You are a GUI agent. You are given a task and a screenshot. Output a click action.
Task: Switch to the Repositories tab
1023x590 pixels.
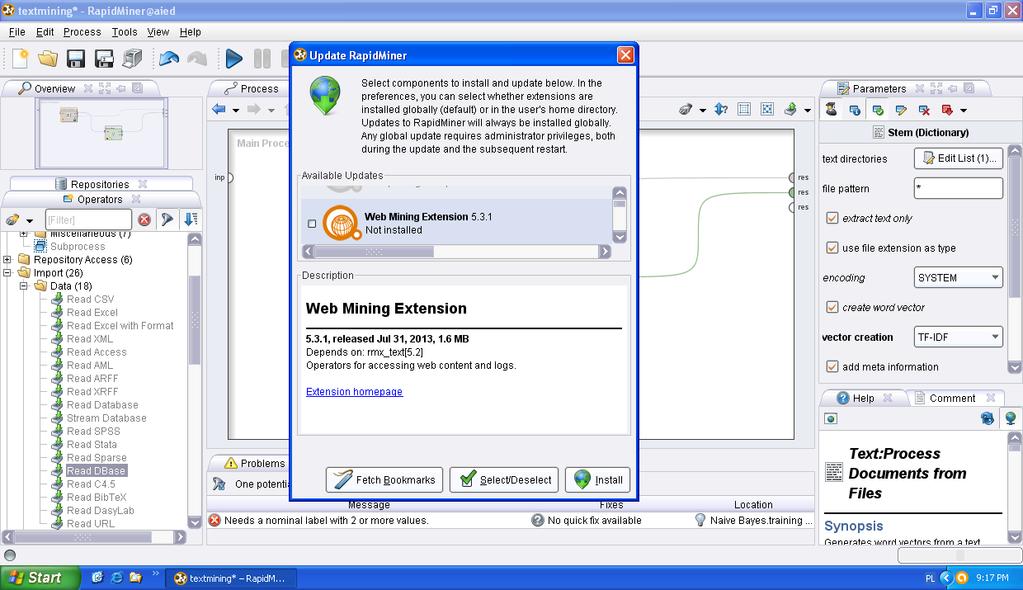pos(99,184)
